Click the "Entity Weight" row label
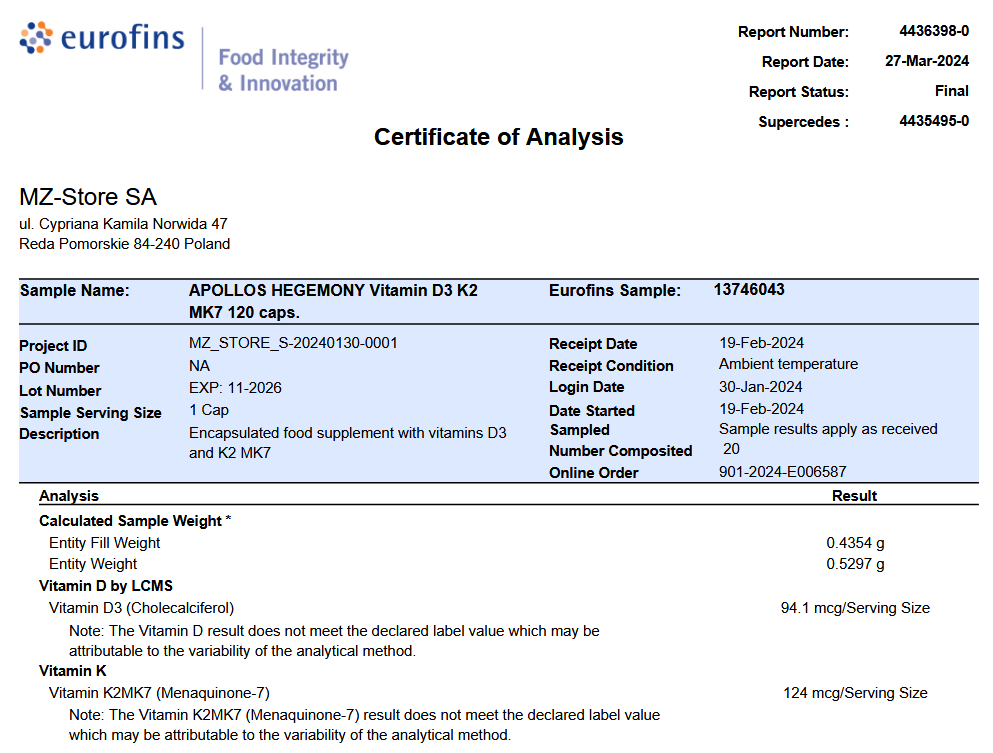This screenshot has height=753, width=993. 93,564
